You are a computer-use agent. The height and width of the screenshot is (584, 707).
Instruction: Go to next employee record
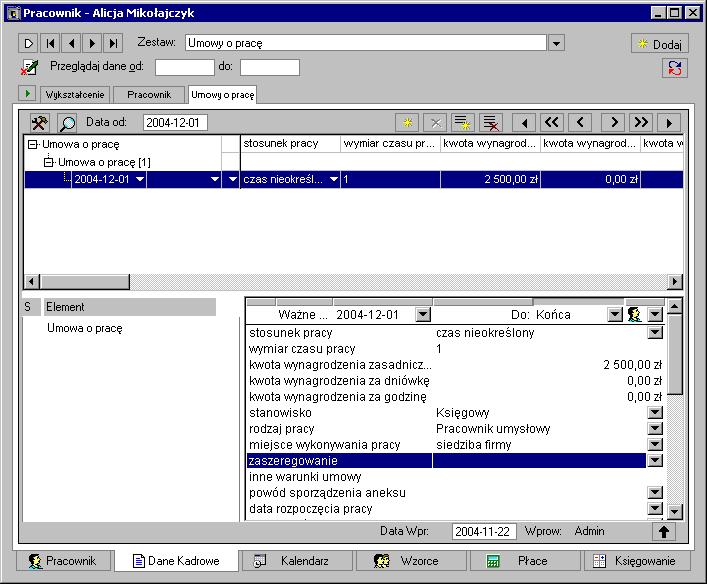pos(92,44)
